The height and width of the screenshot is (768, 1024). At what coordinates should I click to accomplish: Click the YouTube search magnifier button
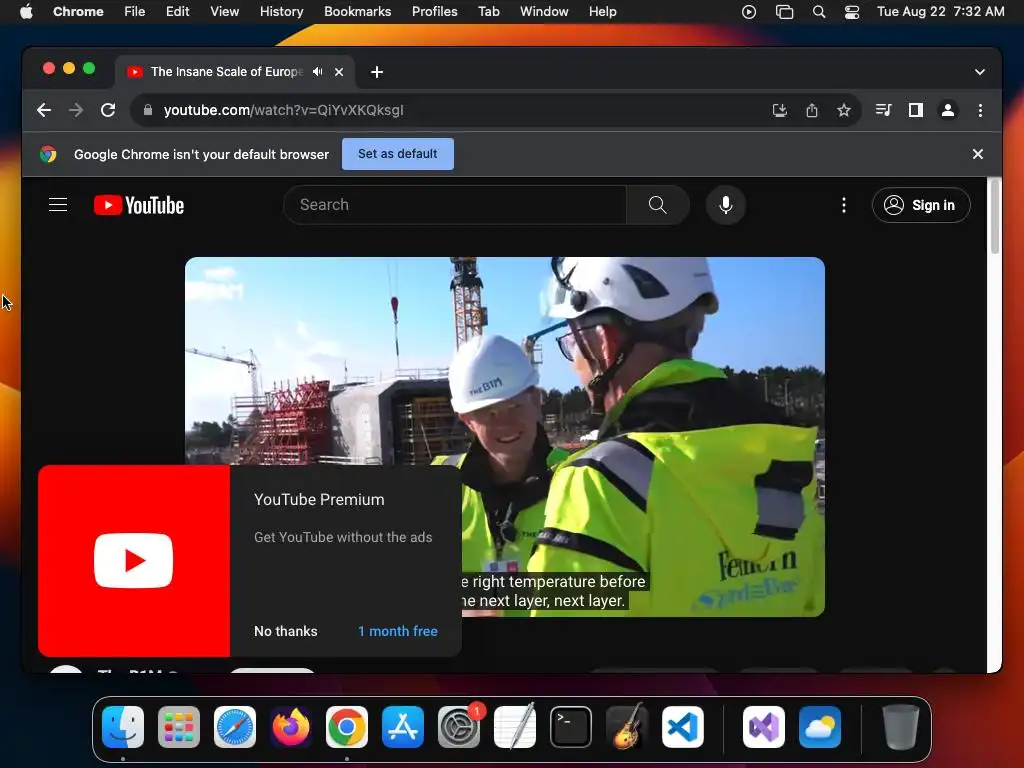pos(658,205)
